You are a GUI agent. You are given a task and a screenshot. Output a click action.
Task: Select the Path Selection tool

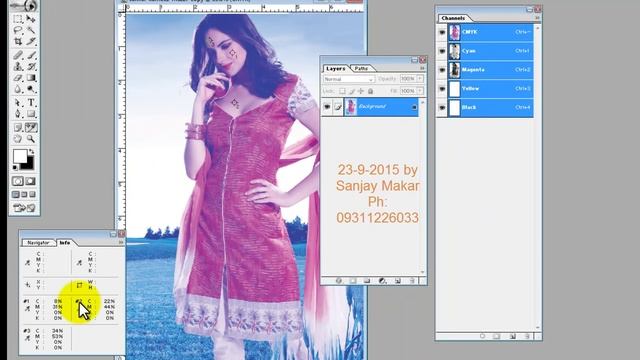[x=18, y=102]
